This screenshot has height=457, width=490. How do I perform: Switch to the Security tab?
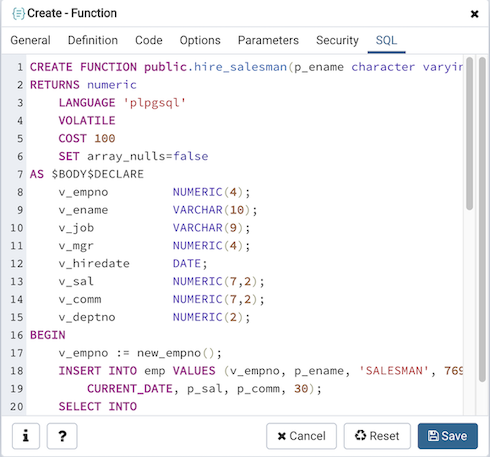[x=337, y=40]
